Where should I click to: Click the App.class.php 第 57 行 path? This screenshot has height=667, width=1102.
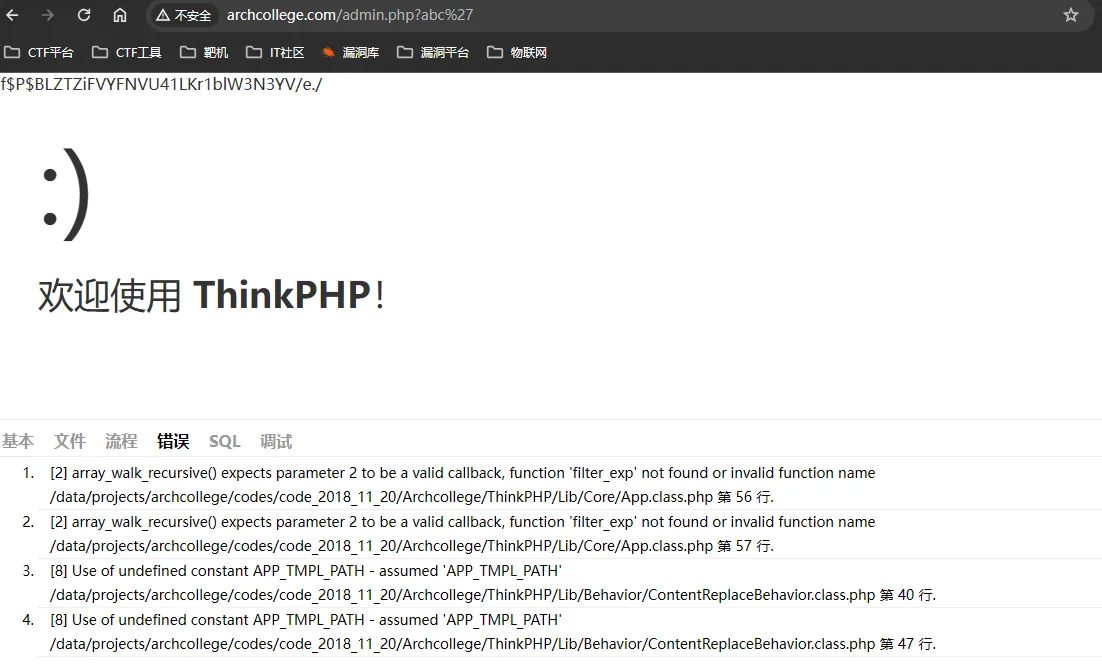[412, 546]
